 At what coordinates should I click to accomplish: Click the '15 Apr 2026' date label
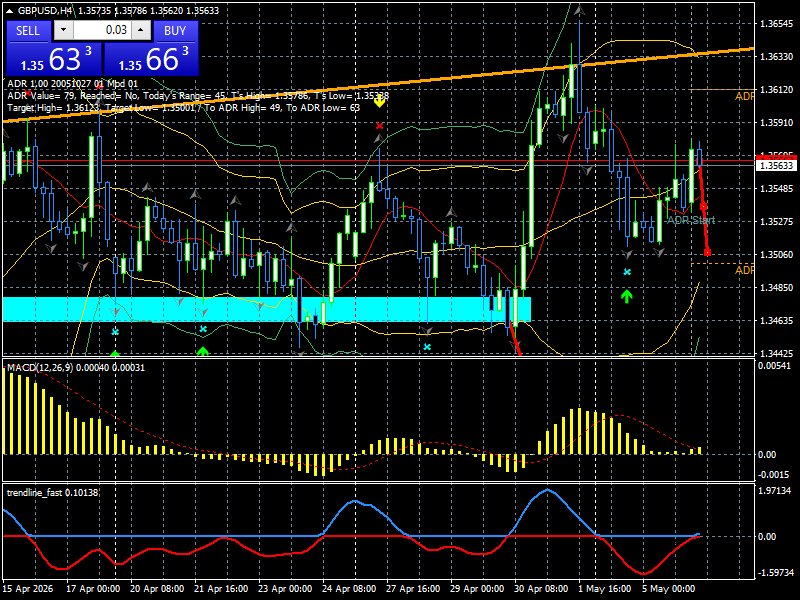pos(28,588)
